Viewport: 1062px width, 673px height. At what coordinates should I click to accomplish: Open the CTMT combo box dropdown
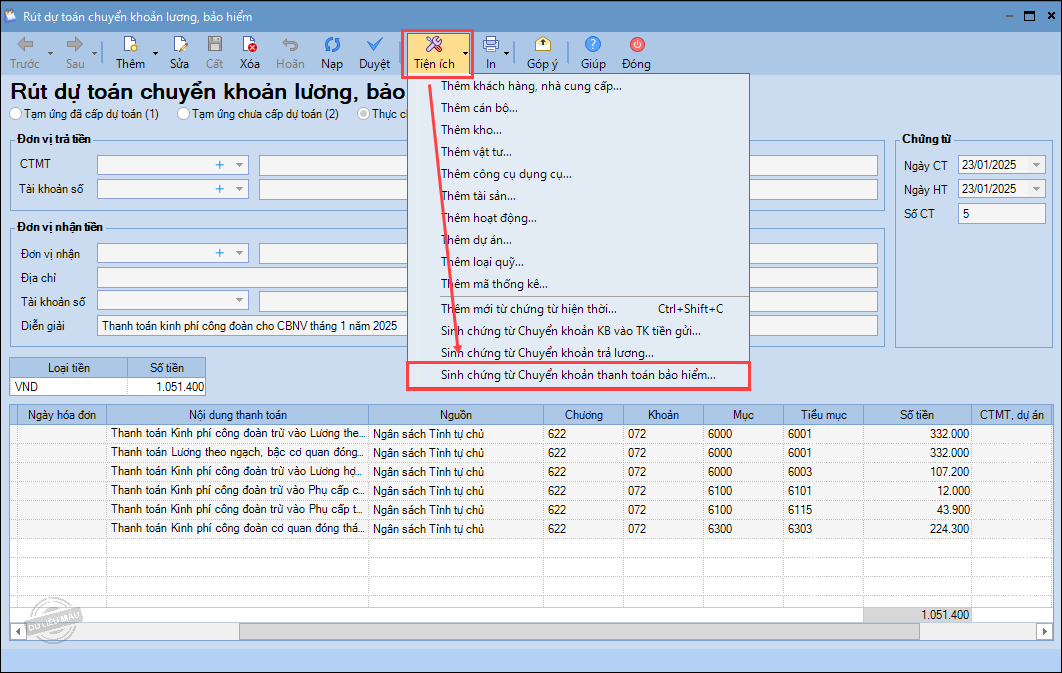(239, 165)
